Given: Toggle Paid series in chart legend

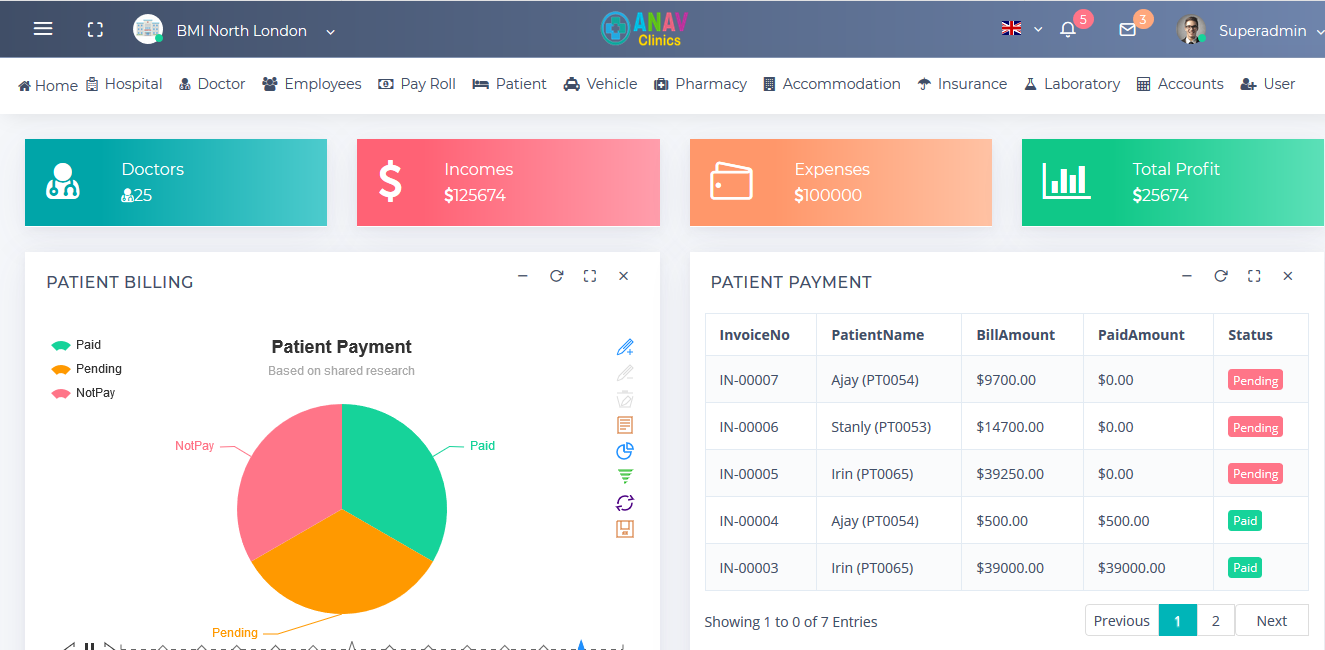Looking at the screenshot, I should 76,345.
